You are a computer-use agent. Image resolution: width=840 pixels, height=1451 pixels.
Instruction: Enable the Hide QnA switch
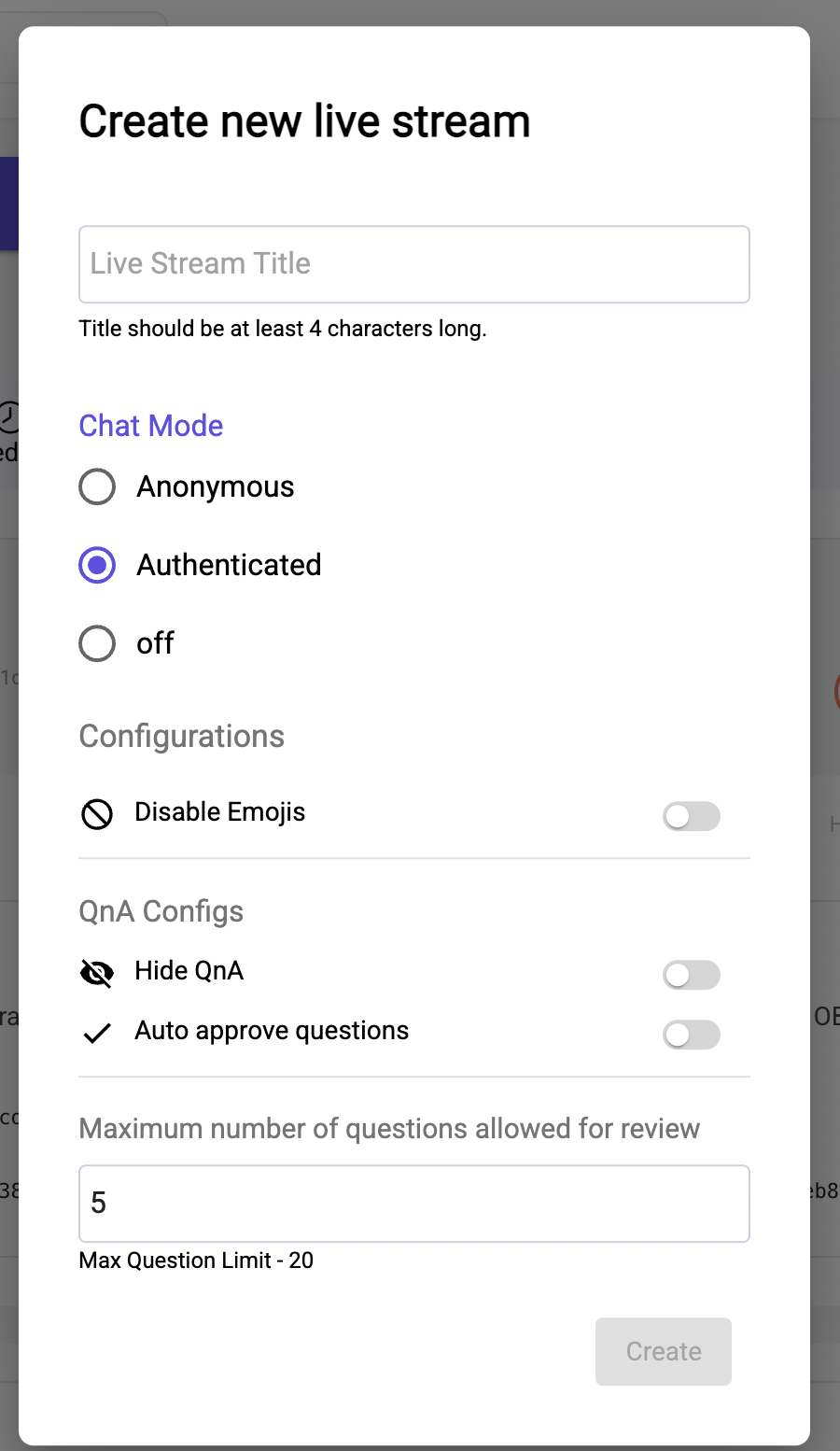692,975
